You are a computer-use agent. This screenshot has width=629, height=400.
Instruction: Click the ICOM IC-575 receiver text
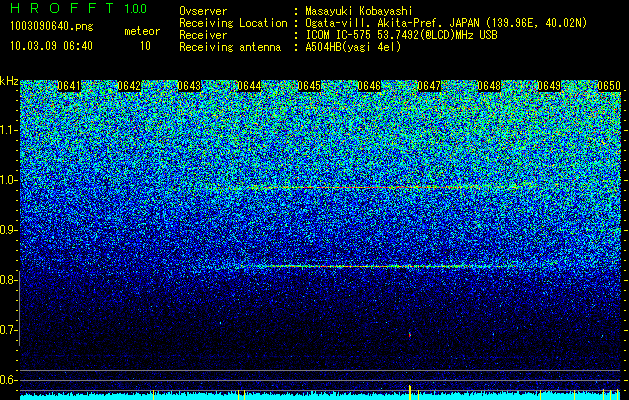401,35
